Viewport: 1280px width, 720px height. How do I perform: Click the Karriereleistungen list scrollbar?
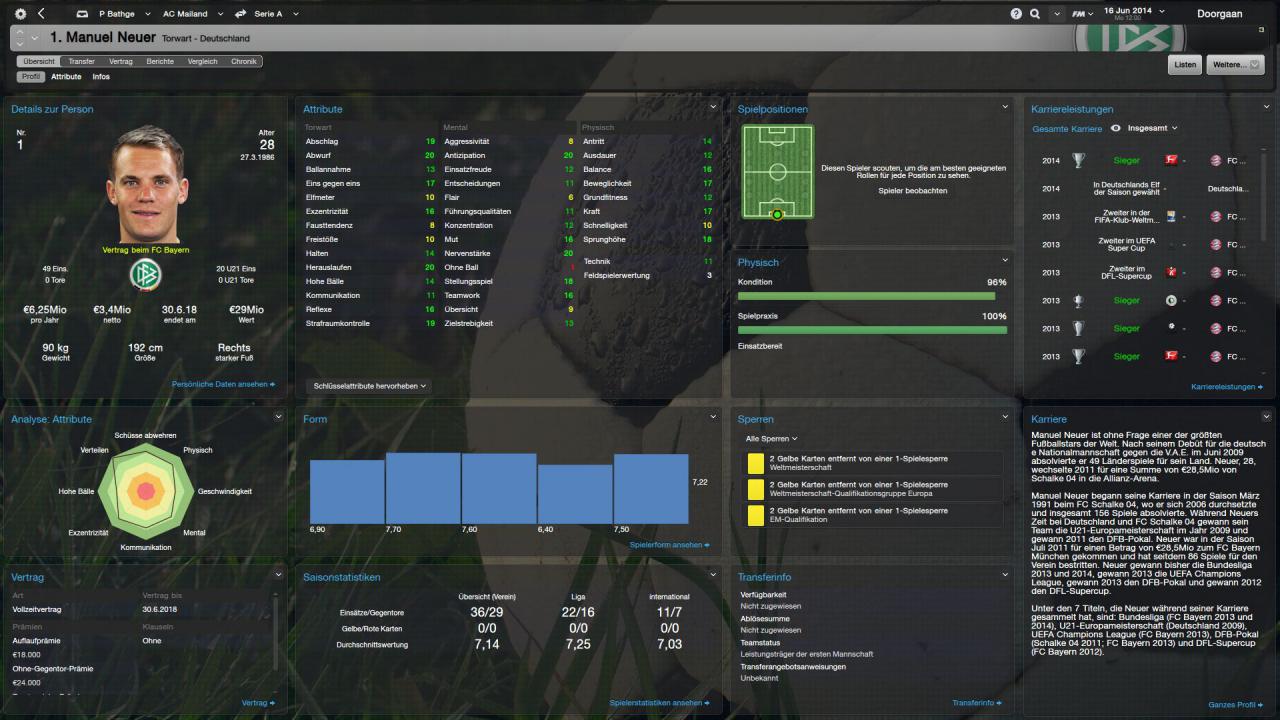click(1264, 195)
